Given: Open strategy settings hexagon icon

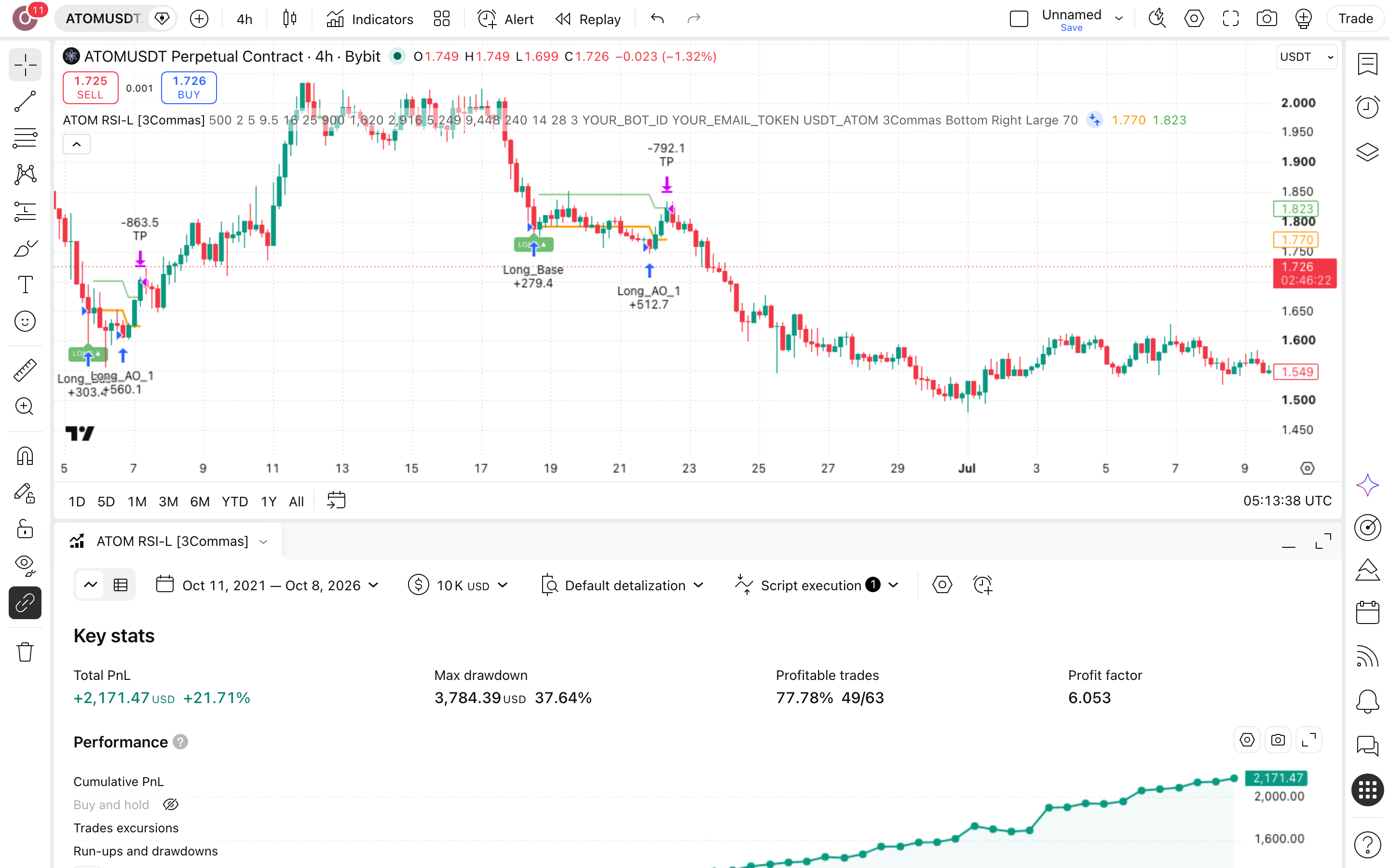Looking at the screenshot, I should [x=942, y=585].
